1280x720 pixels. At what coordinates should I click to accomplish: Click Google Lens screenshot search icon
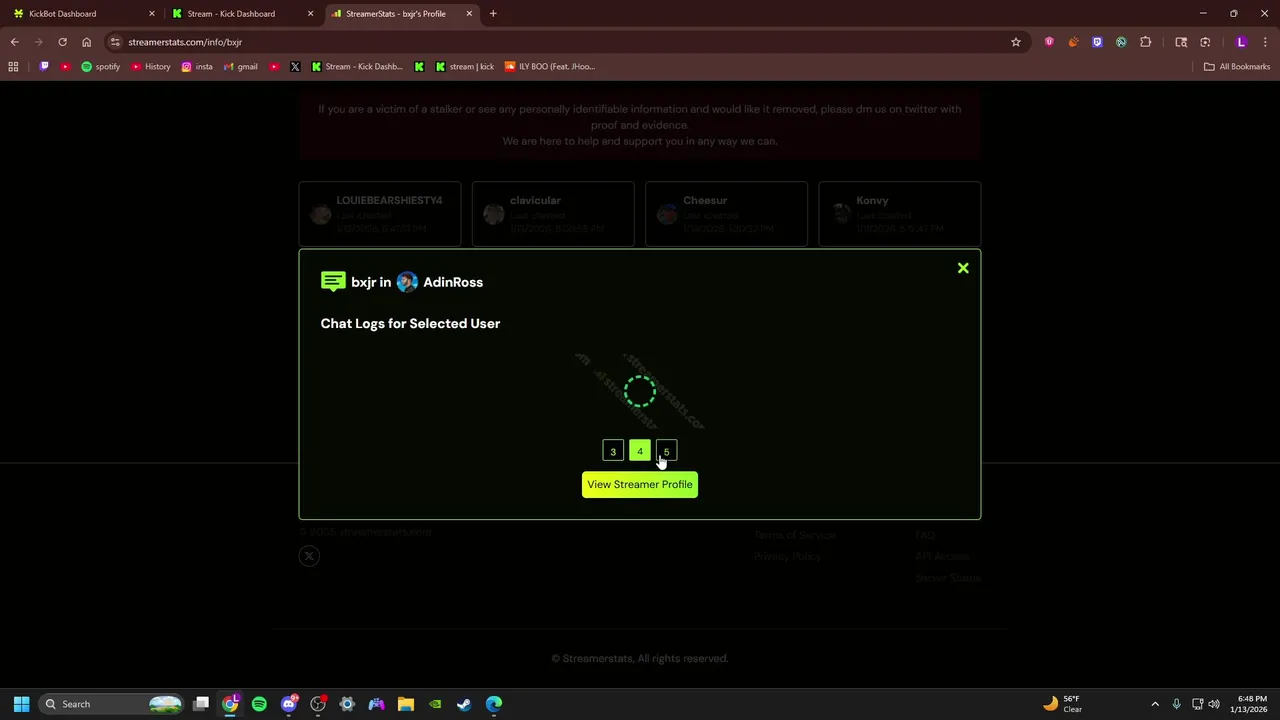tap(1205, 42)
